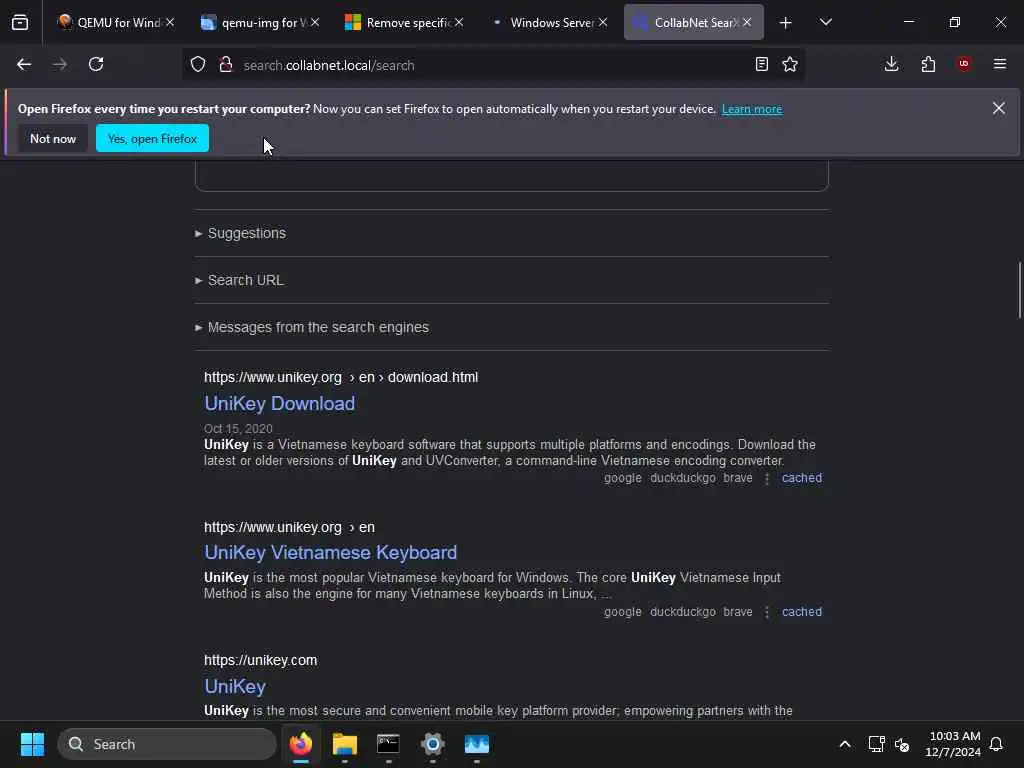Close the Remove specific tab
Screen dimensions: 1024x768
459,23
